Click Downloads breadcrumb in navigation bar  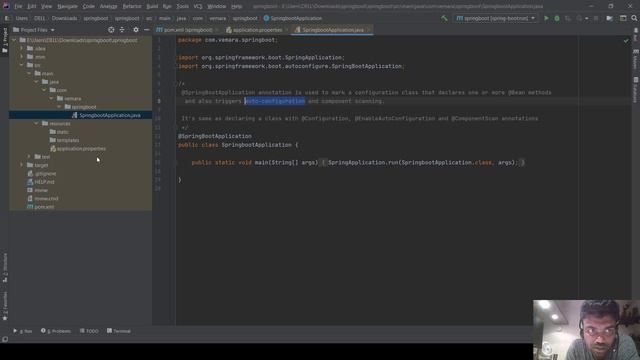point(64,18)
